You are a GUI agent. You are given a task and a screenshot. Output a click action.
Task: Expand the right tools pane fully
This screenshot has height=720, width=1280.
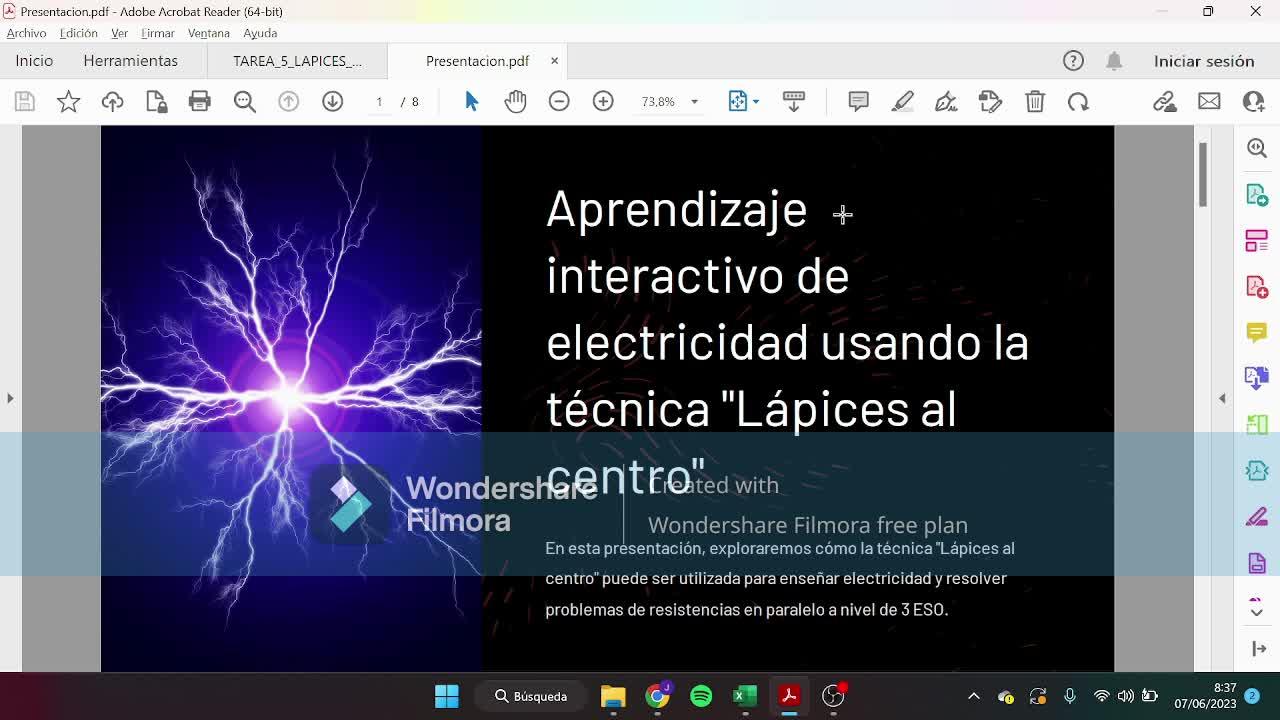(x=1259, y=649)
